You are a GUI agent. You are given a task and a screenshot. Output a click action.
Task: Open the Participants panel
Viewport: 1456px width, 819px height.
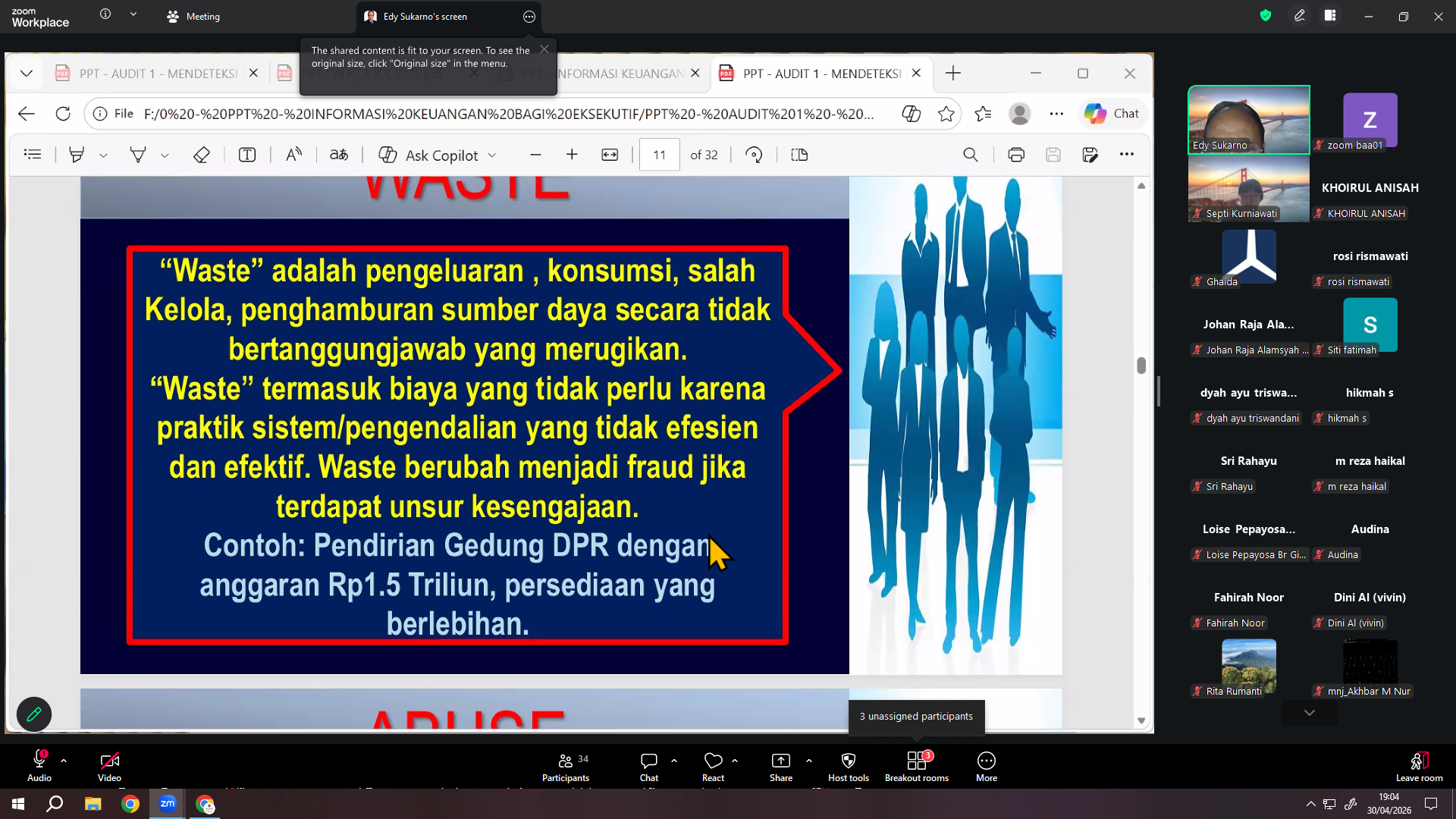point(566,766)
